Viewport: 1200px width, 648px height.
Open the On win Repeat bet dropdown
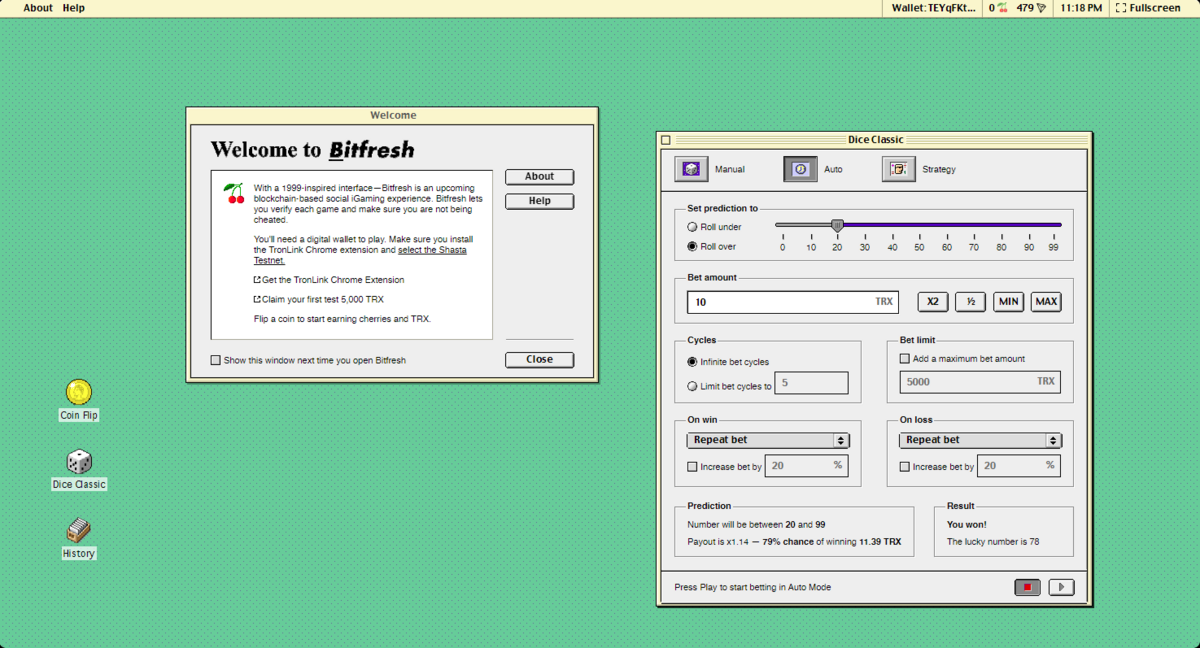pyautogui.click(x=768, y=440)
